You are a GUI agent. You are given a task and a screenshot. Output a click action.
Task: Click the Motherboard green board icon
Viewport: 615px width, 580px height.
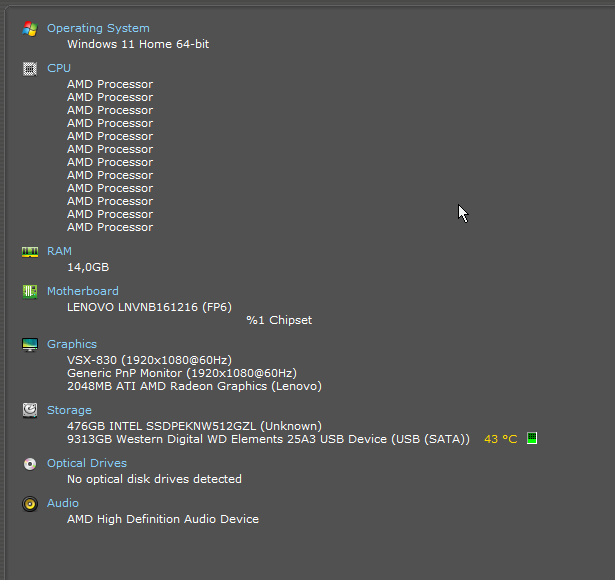pos(30,291)
